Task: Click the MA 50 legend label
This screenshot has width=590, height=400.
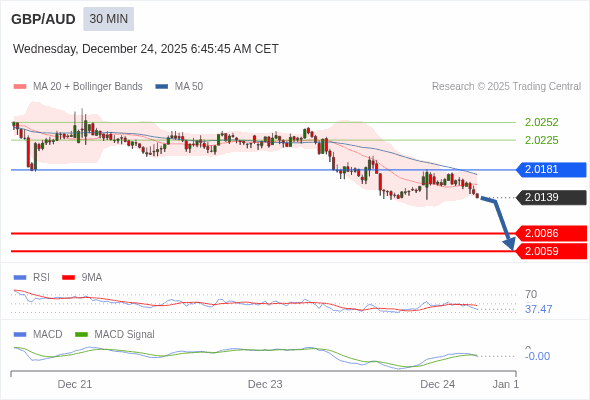Action: 189,87
